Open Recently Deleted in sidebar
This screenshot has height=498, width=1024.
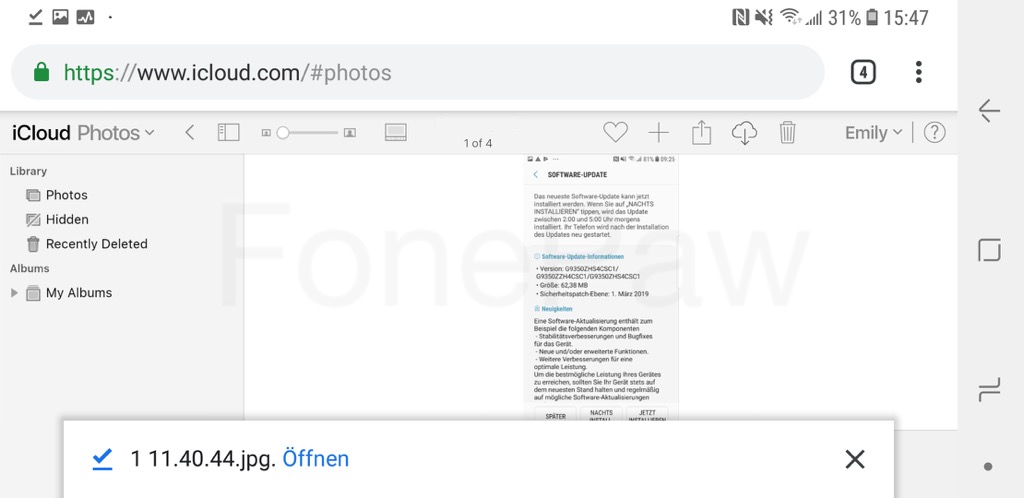[x=87, y=244]
